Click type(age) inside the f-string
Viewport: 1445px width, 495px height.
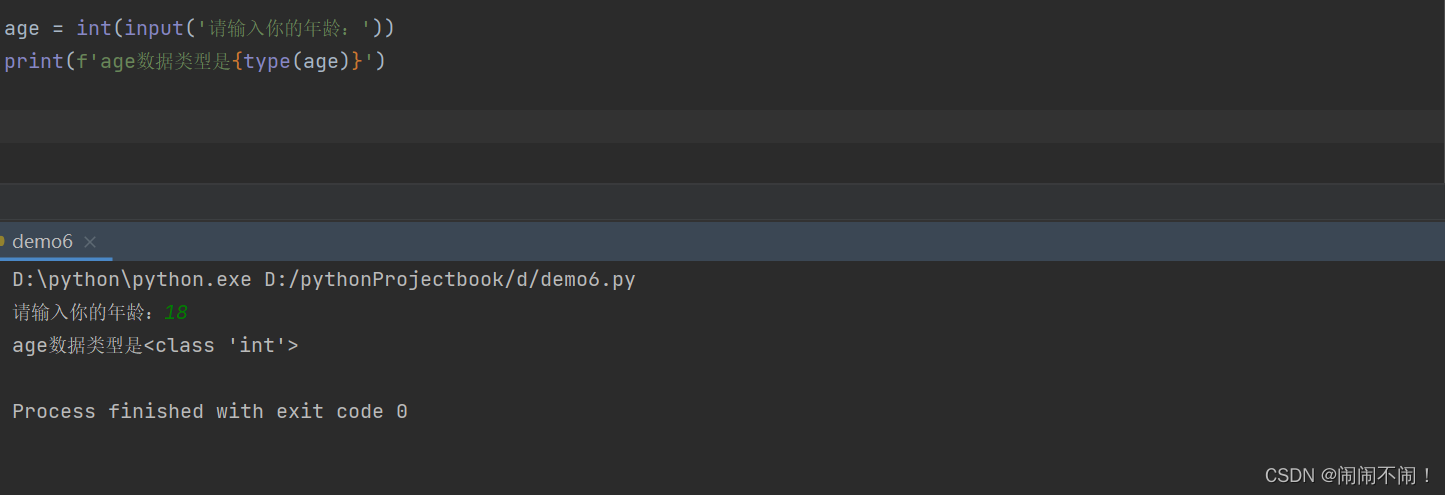point(296,61)
